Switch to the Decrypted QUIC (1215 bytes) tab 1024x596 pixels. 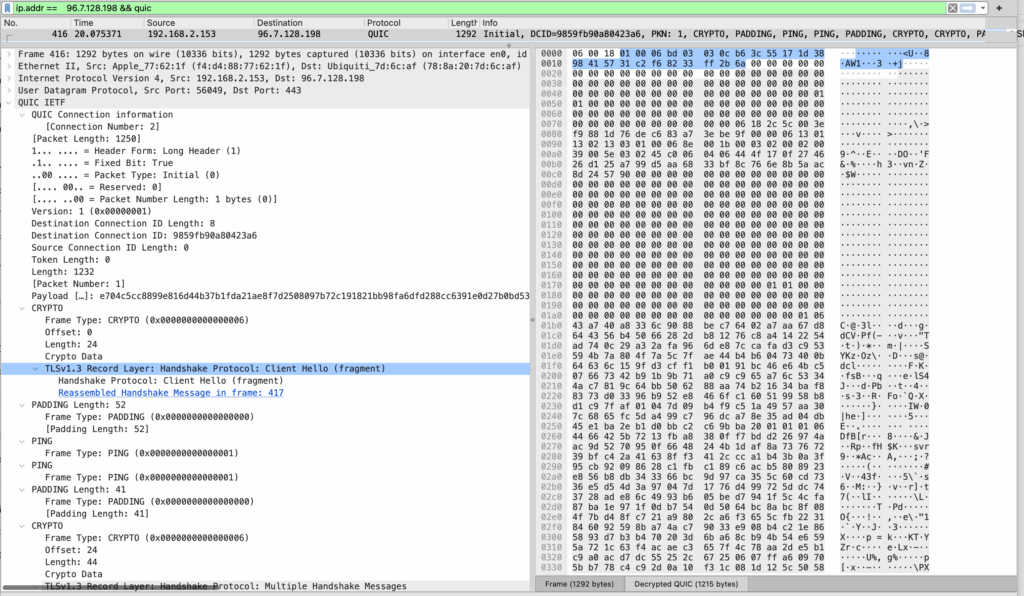point(686,584)
